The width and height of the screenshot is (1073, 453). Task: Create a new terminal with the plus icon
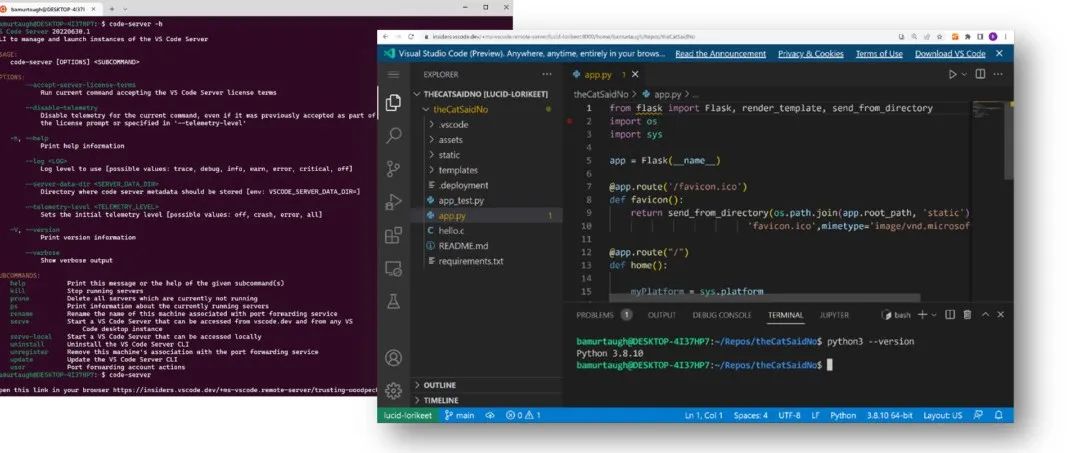tap(922, 315)
